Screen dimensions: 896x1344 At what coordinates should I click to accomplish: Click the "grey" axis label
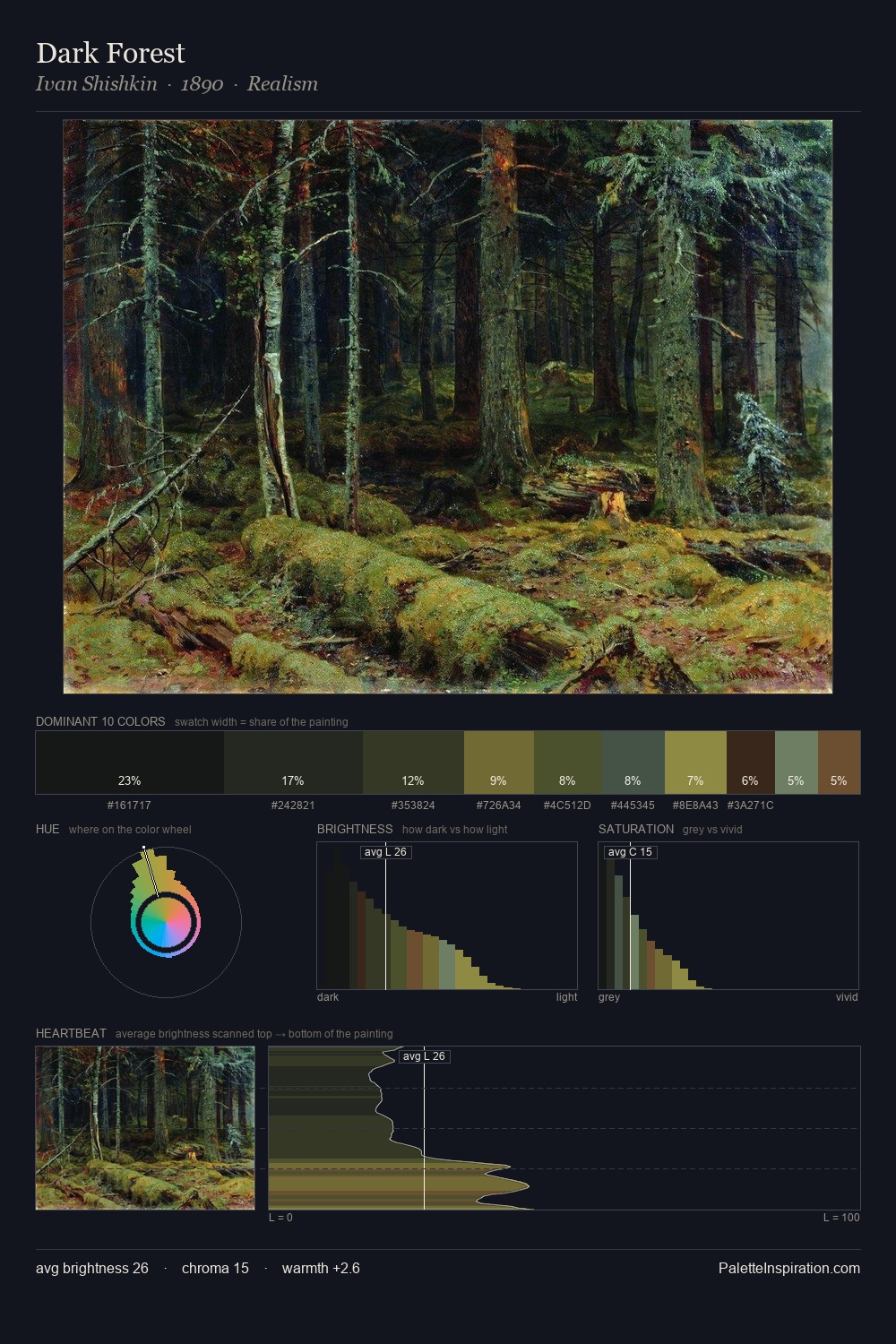tap(609, 997)
